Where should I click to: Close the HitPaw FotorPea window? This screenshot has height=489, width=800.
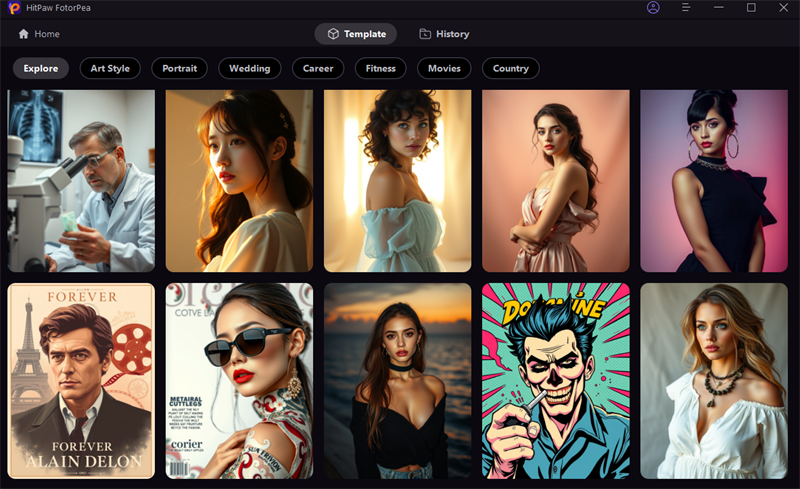click(784, 8)
